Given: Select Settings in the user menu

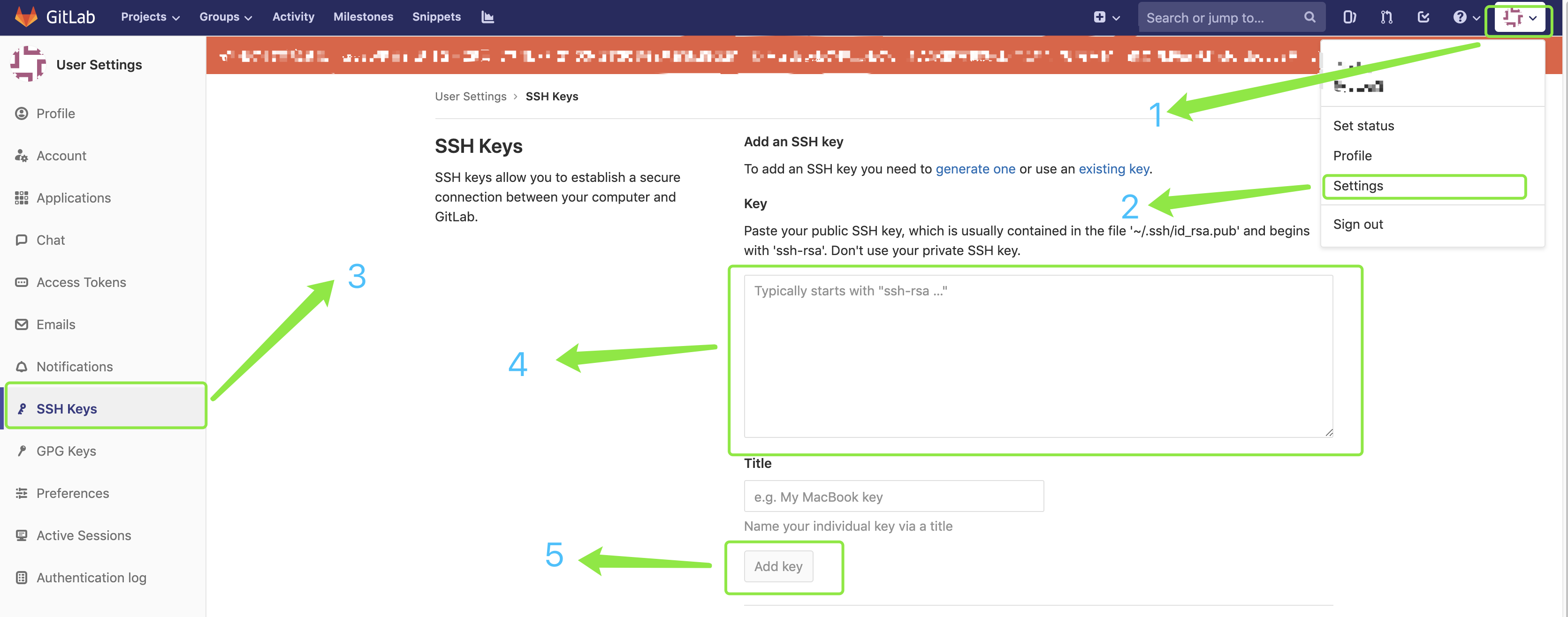Looking at the screenshot, I should point(1357,186).
